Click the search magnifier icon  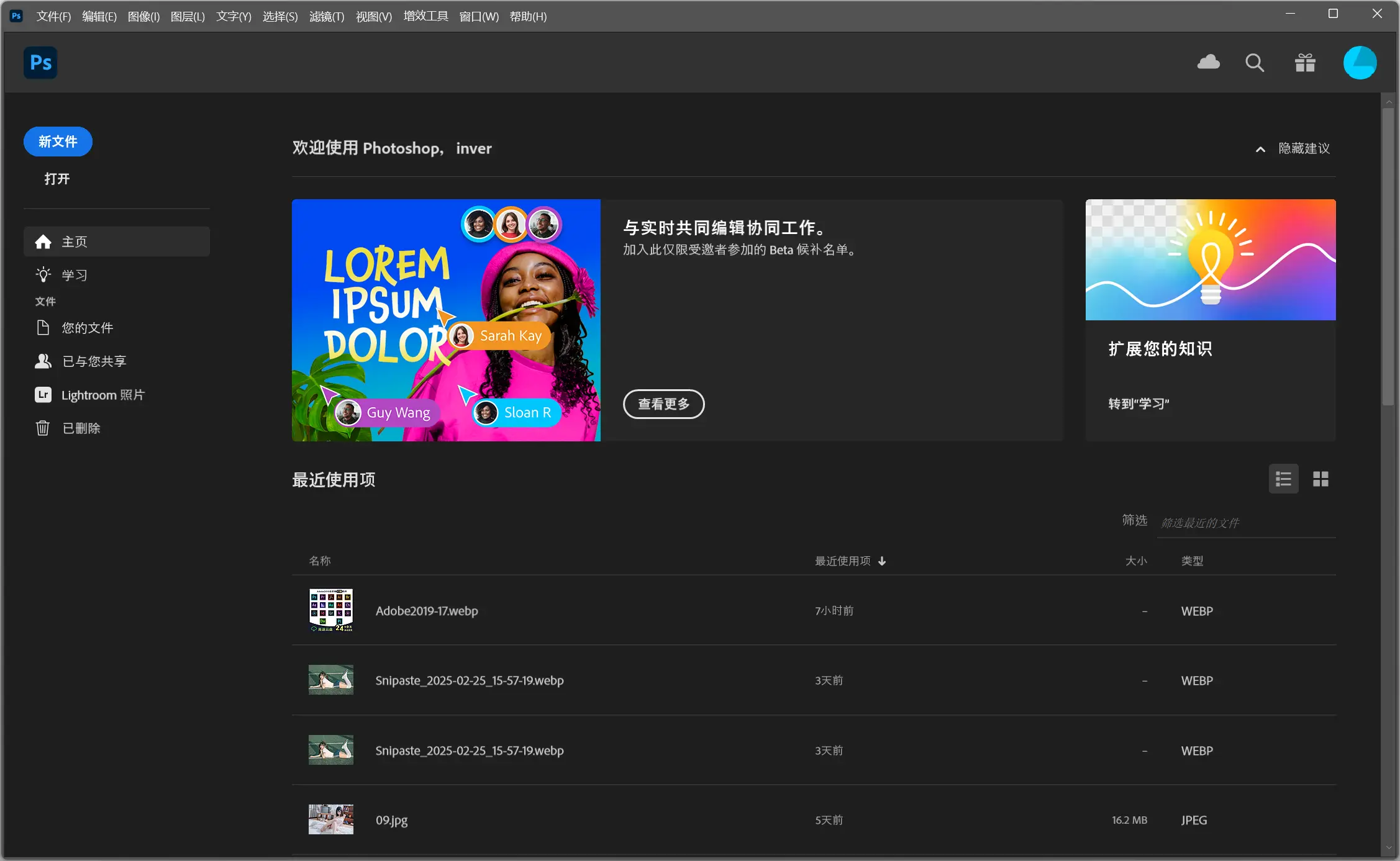(x=1255, y=63)
